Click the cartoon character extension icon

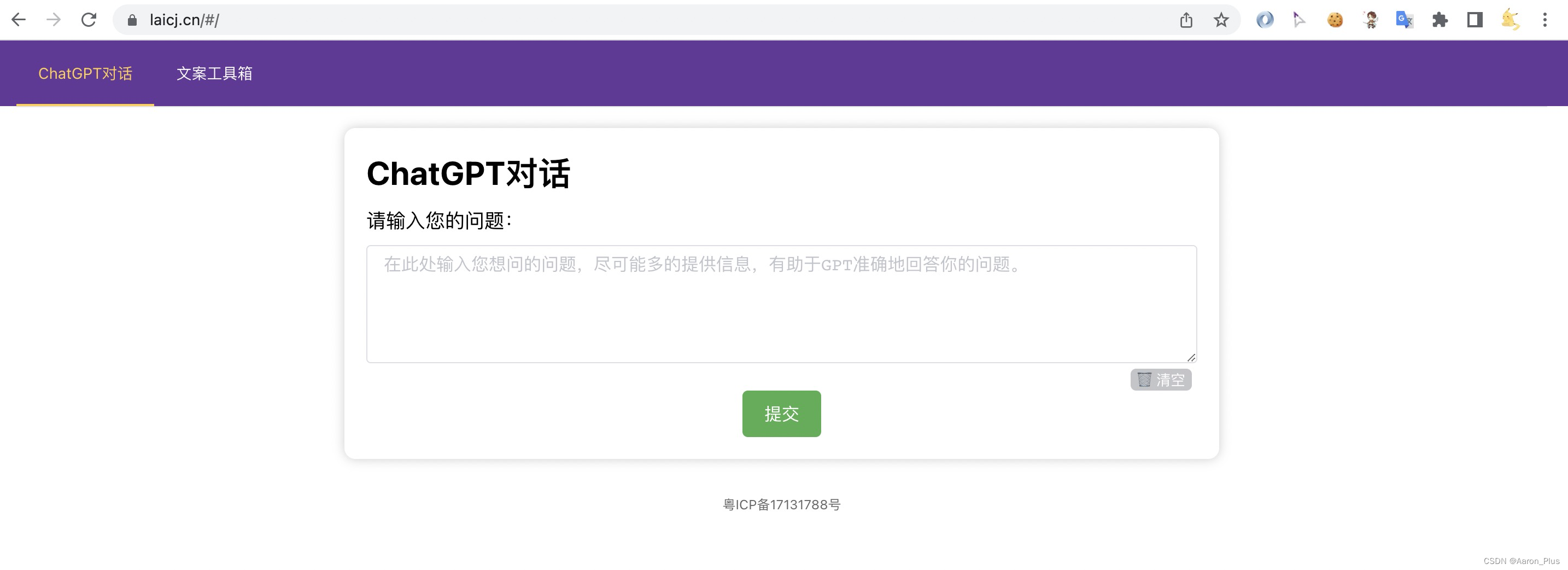[1370, 20]
